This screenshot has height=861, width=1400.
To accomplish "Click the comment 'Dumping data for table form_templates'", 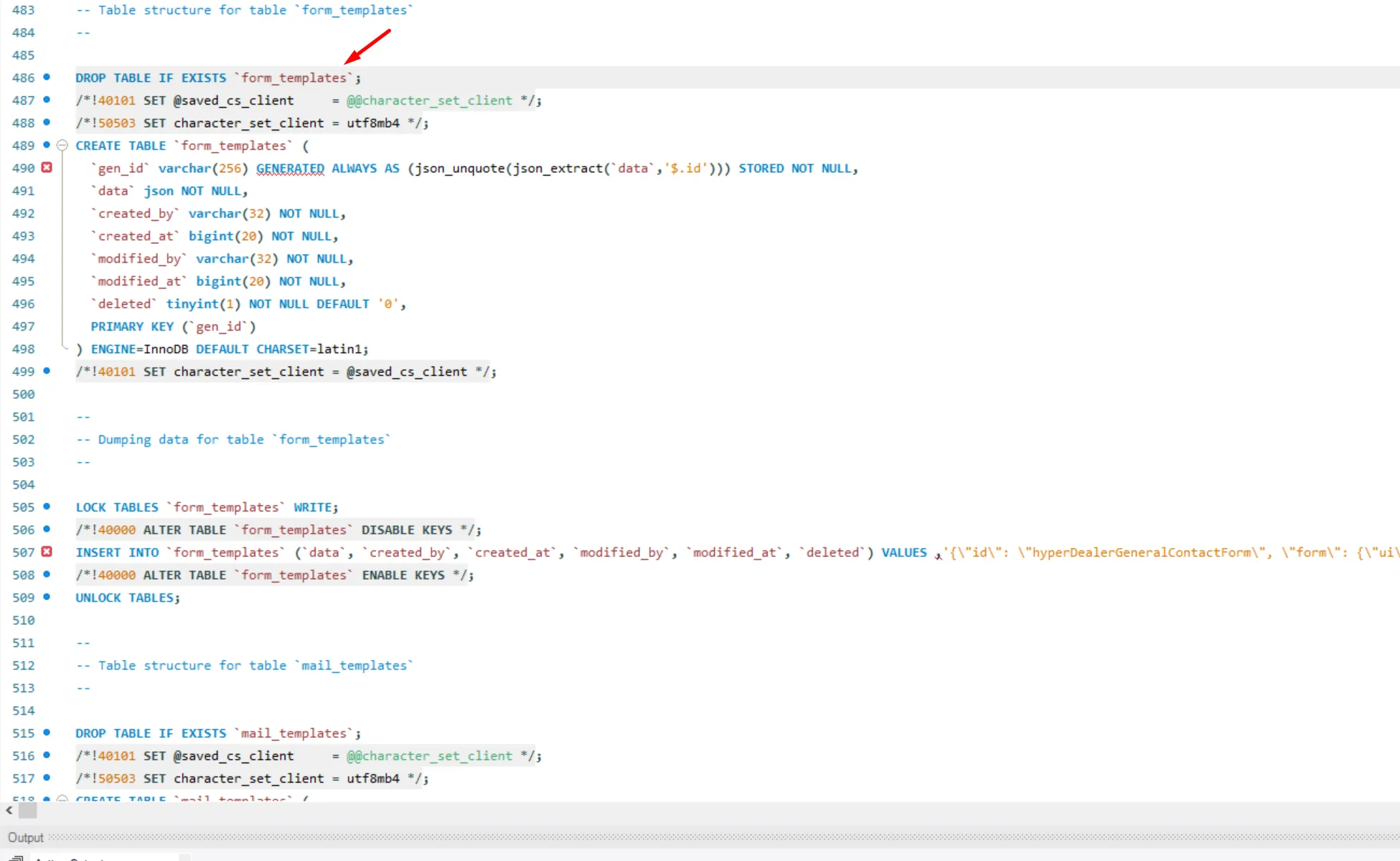I will pos(234,439).
